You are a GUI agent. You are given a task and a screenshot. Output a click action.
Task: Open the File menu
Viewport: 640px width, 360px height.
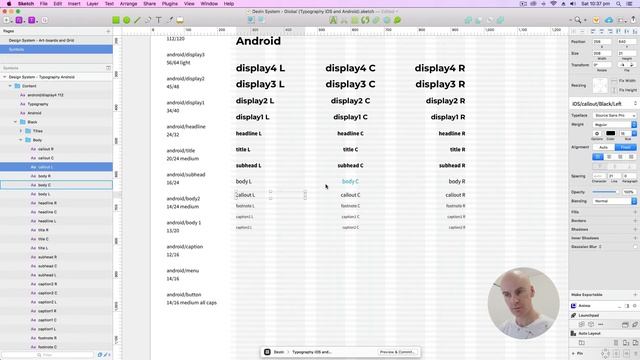(43, 4)
